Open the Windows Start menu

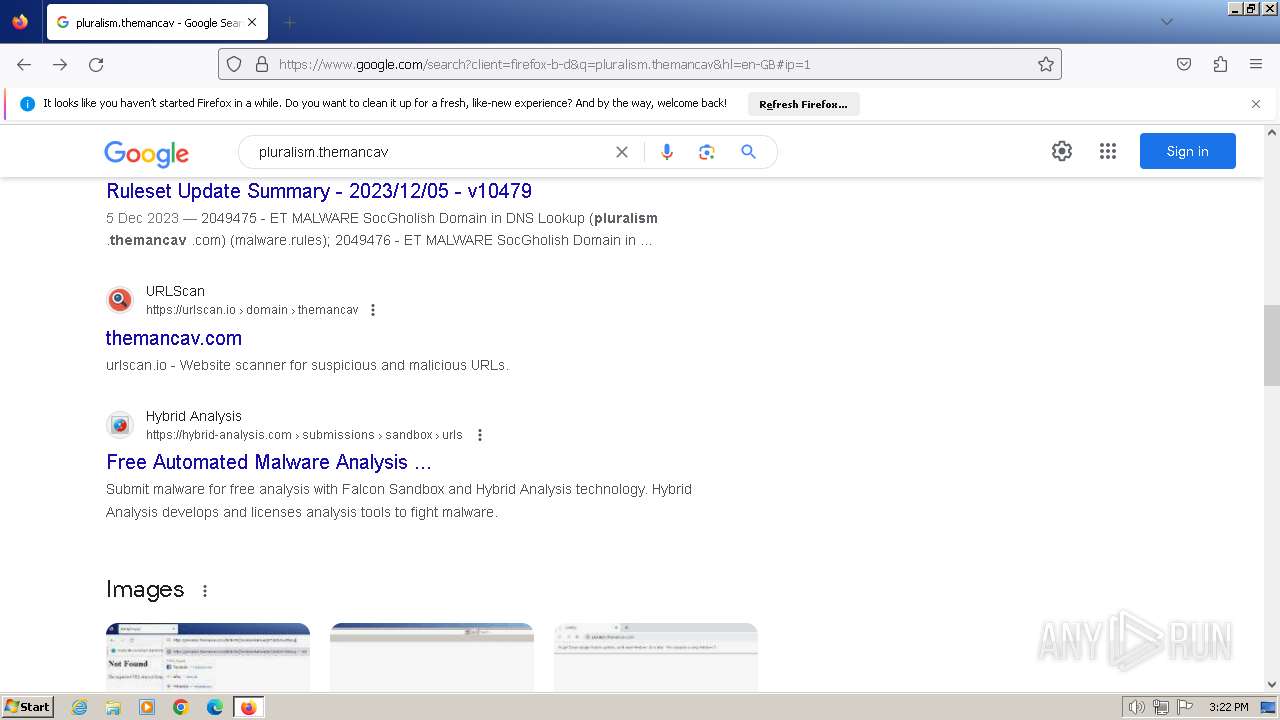coord(27,707)
